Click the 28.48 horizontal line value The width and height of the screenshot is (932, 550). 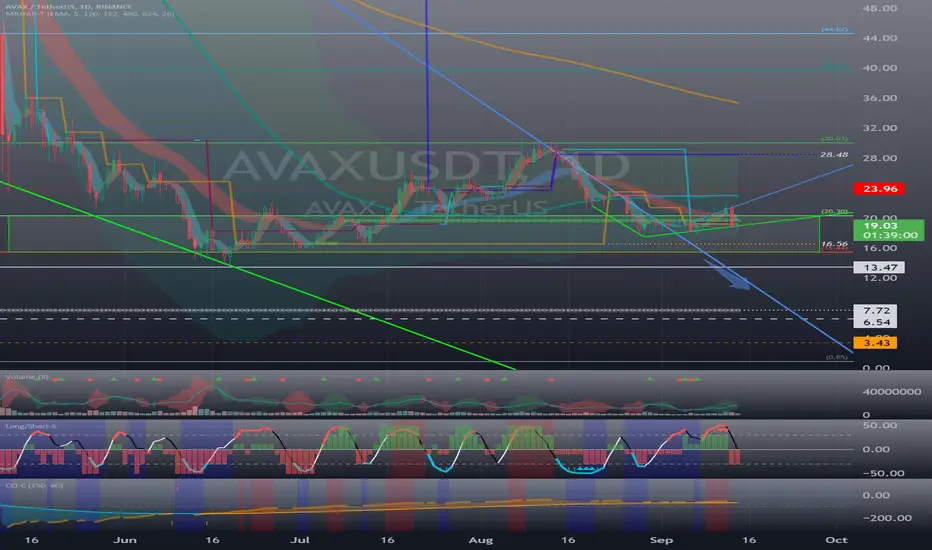click(x=834, y=155)
